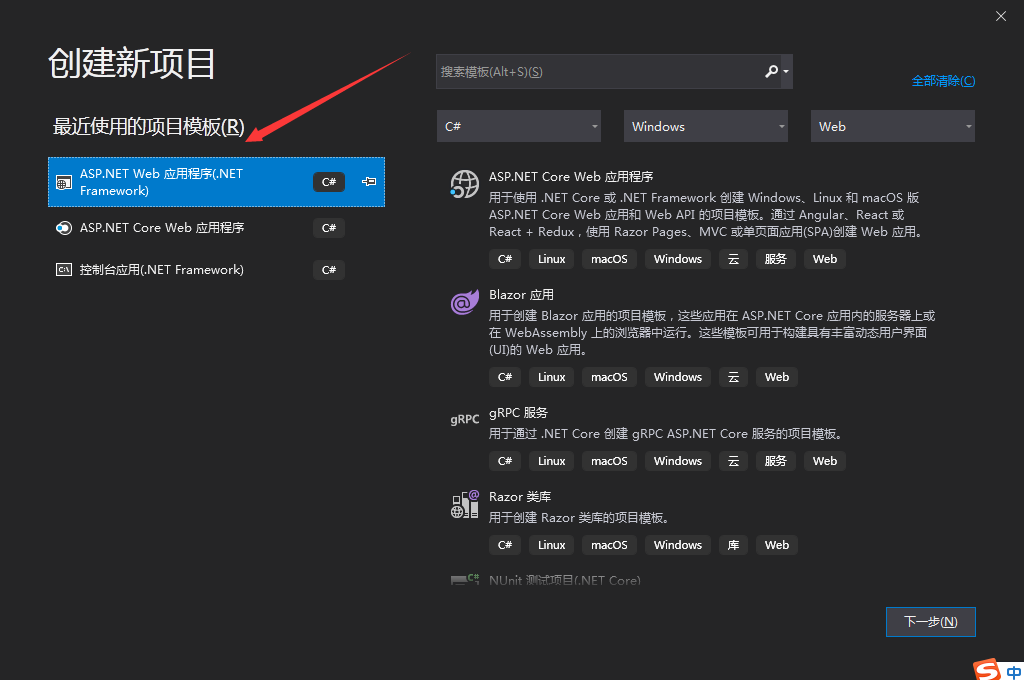
Task: Choose the Razor 类库 template title
Action: [x=520, y=496]
